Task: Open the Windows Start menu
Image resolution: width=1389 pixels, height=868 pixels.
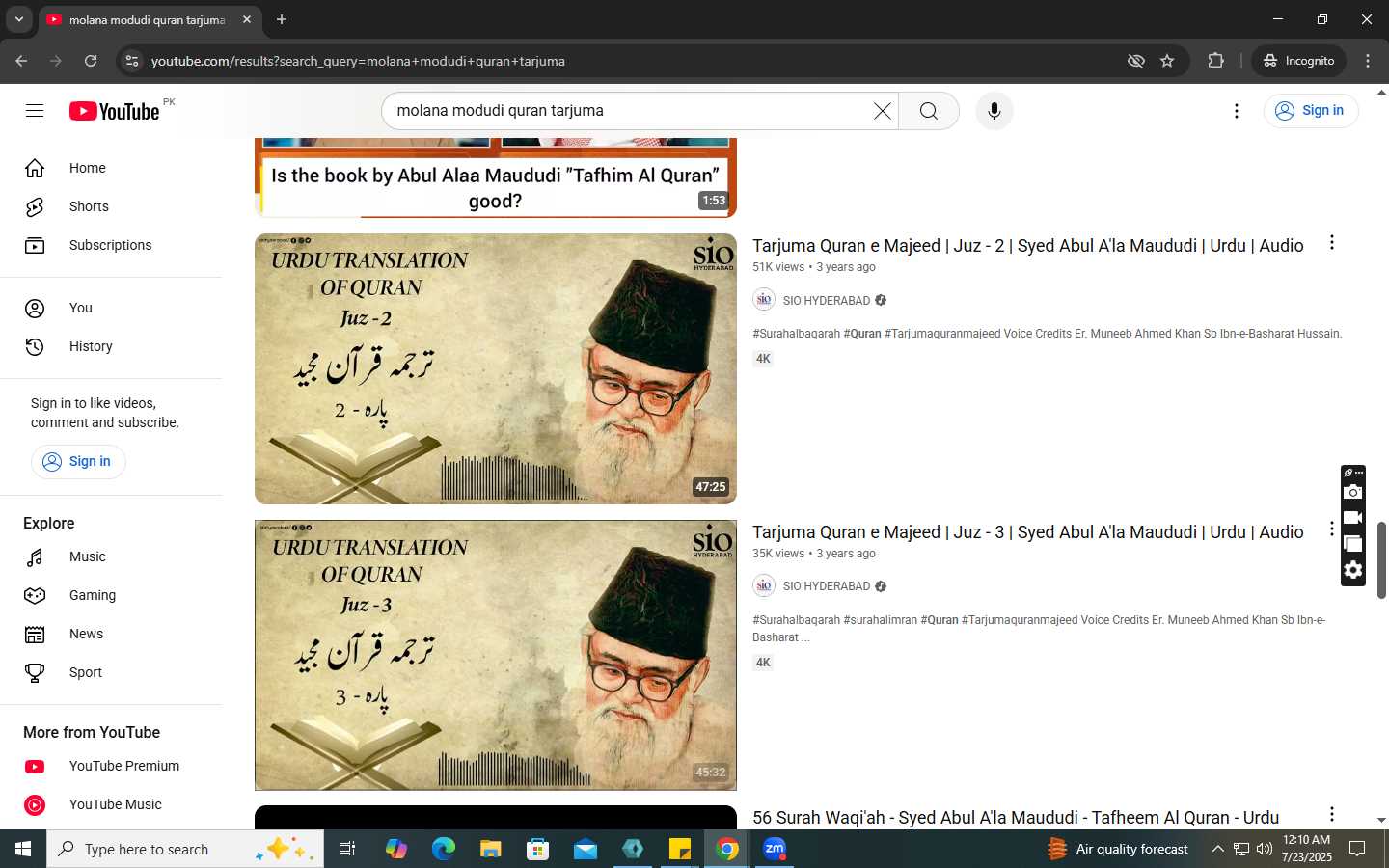Action: [x=23, y=849]
